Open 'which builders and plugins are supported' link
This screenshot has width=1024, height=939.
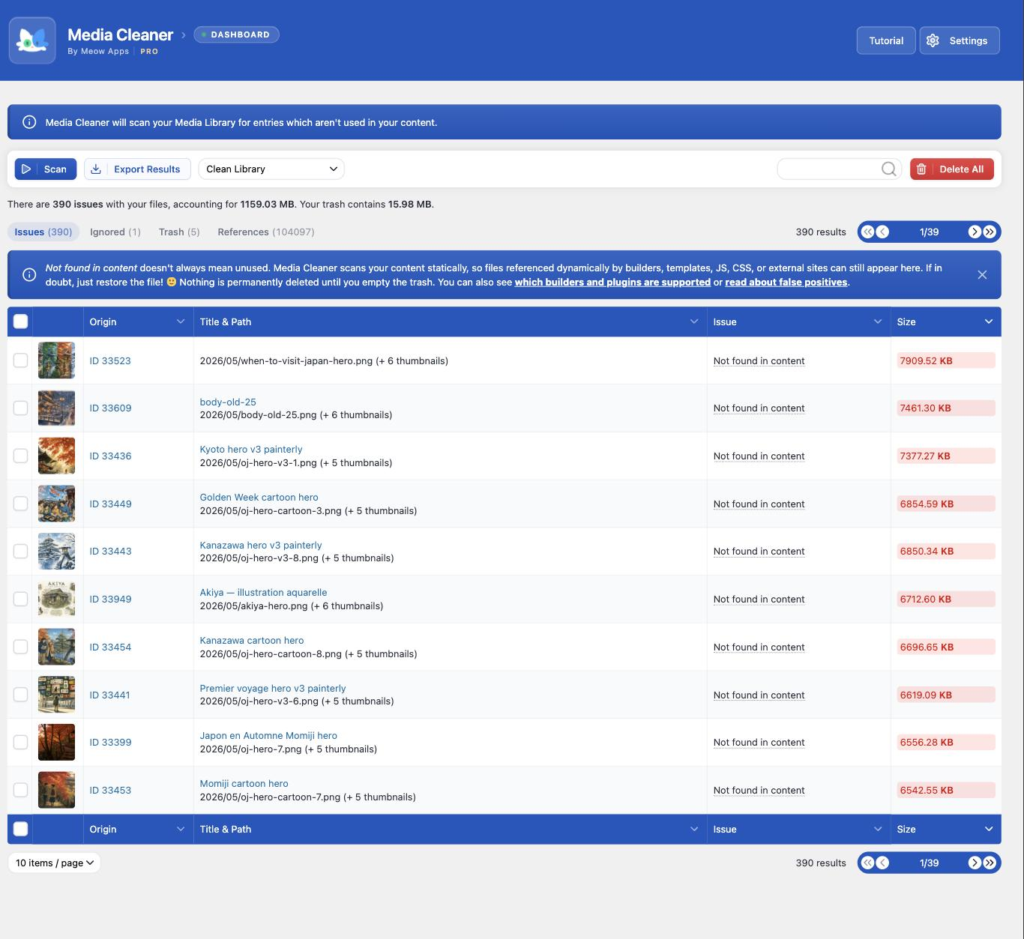point(612,282)
